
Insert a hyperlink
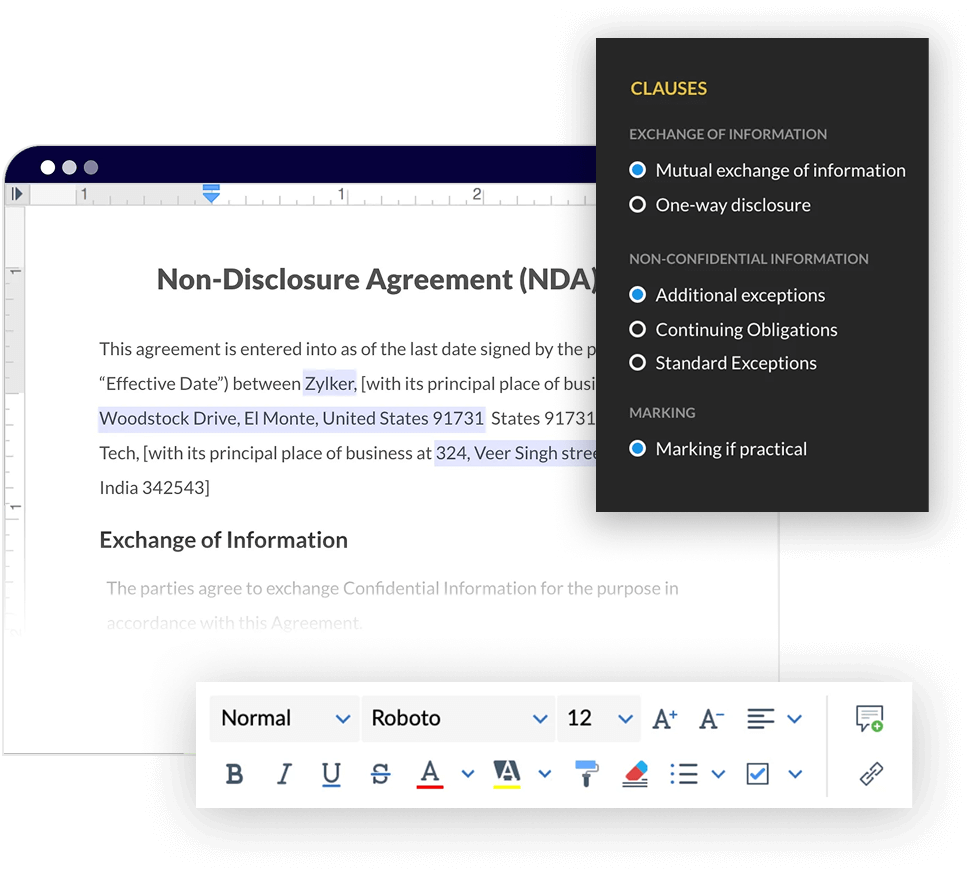click(x=869, y=774)
